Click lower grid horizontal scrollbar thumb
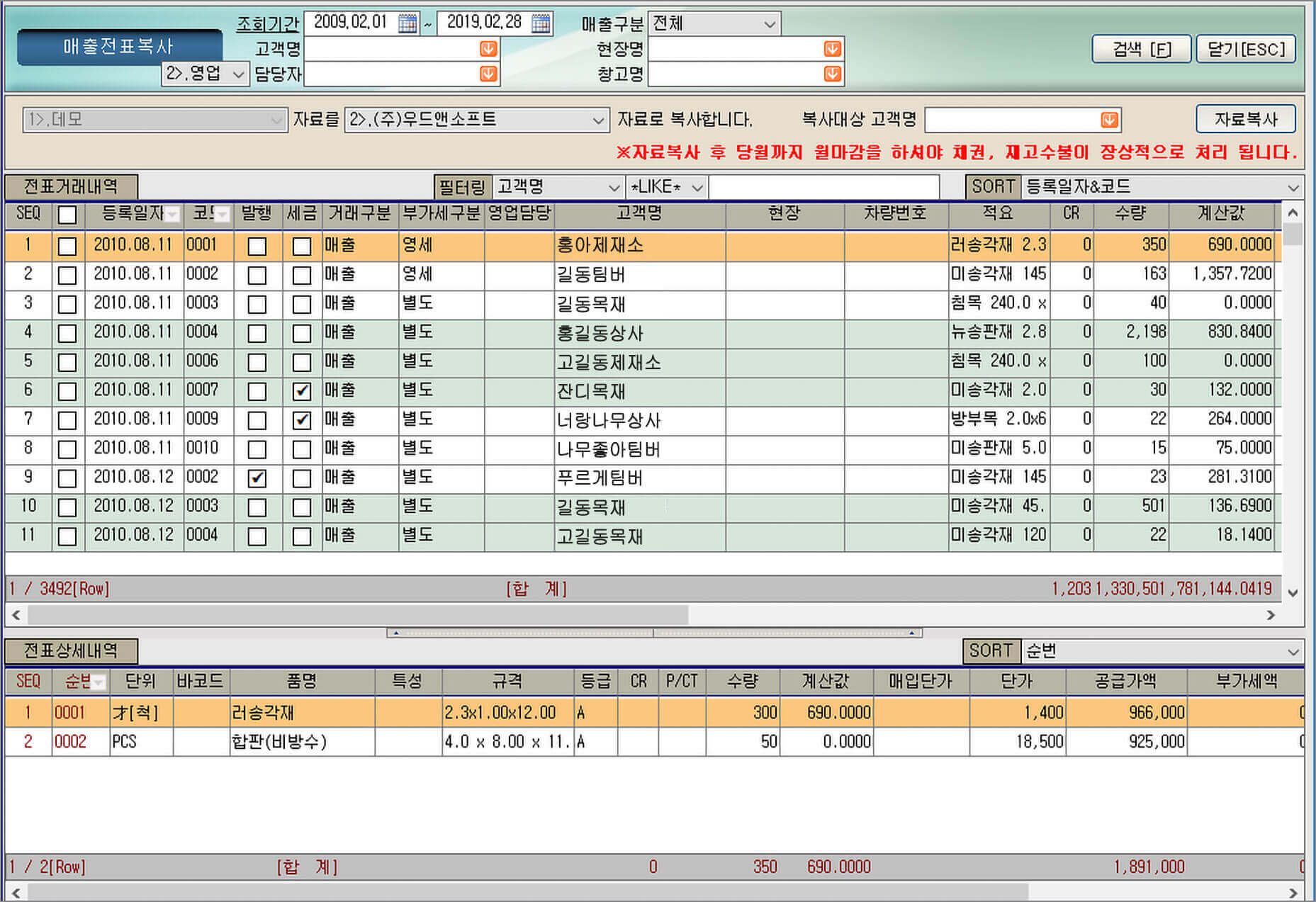Viewport: 1316px width, 902px height. tap(528, 893)
